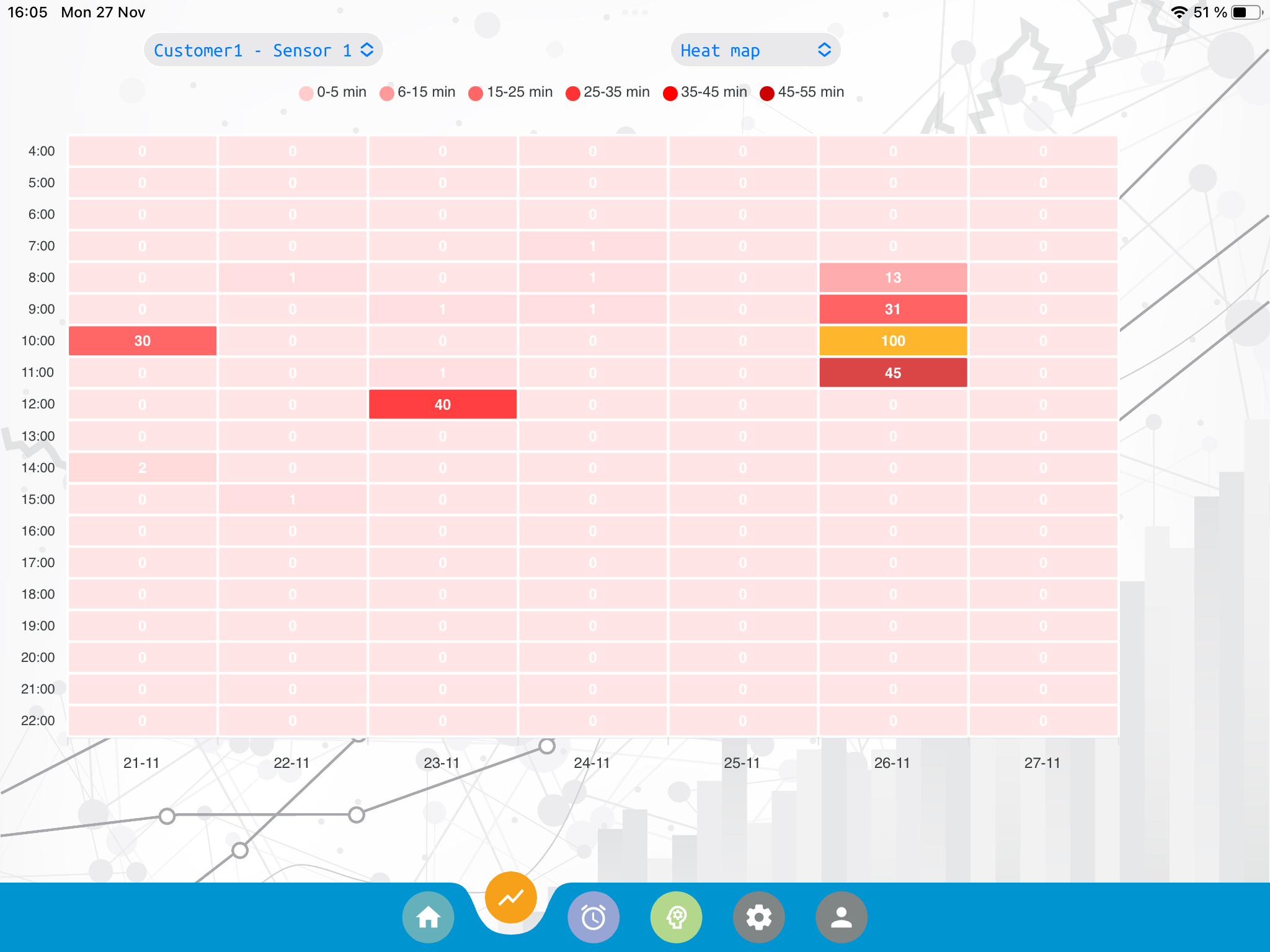Select the cell with value 40 on 23-11

(x=442, y=403)
